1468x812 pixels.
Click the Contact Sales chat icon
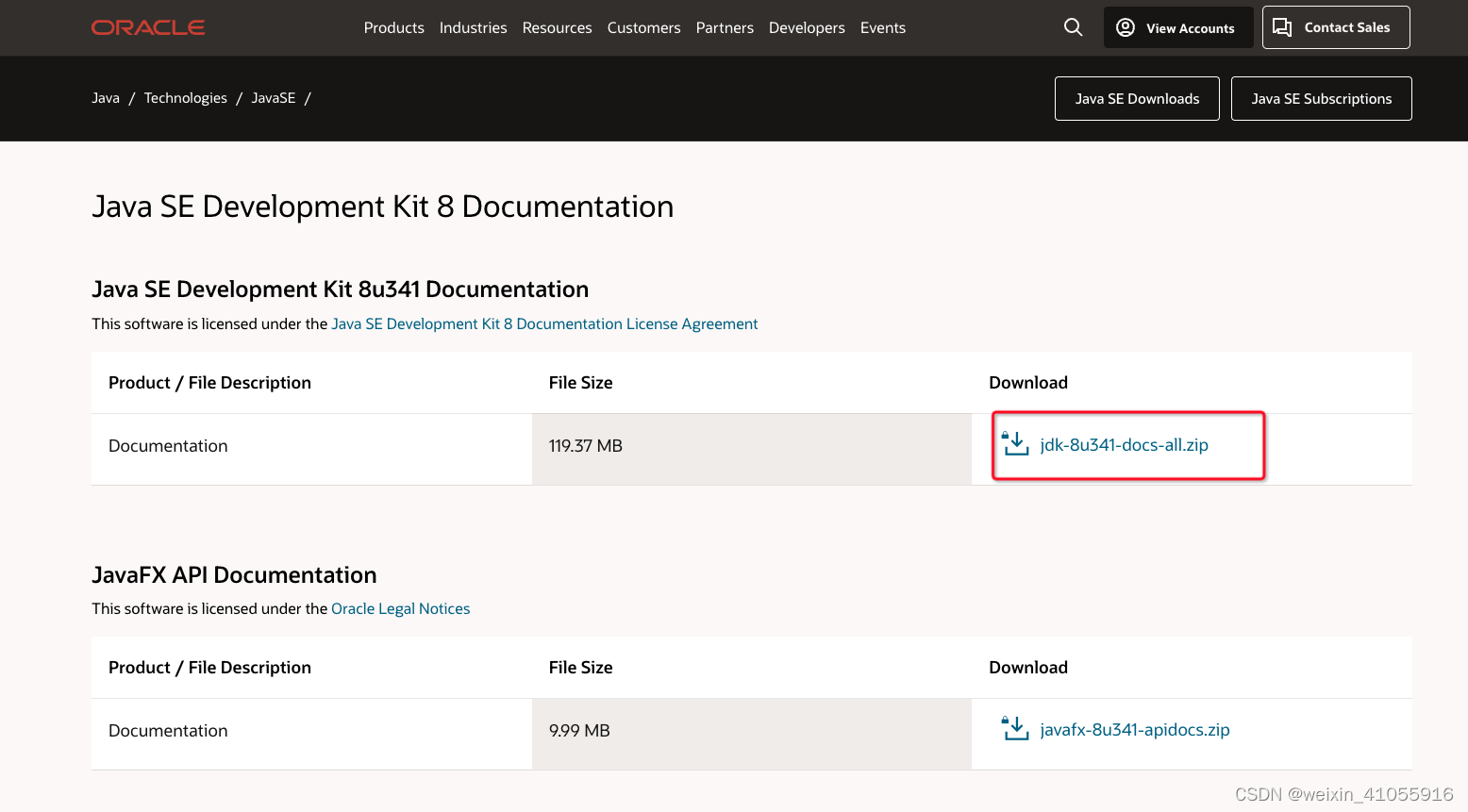coord(1282,27)
